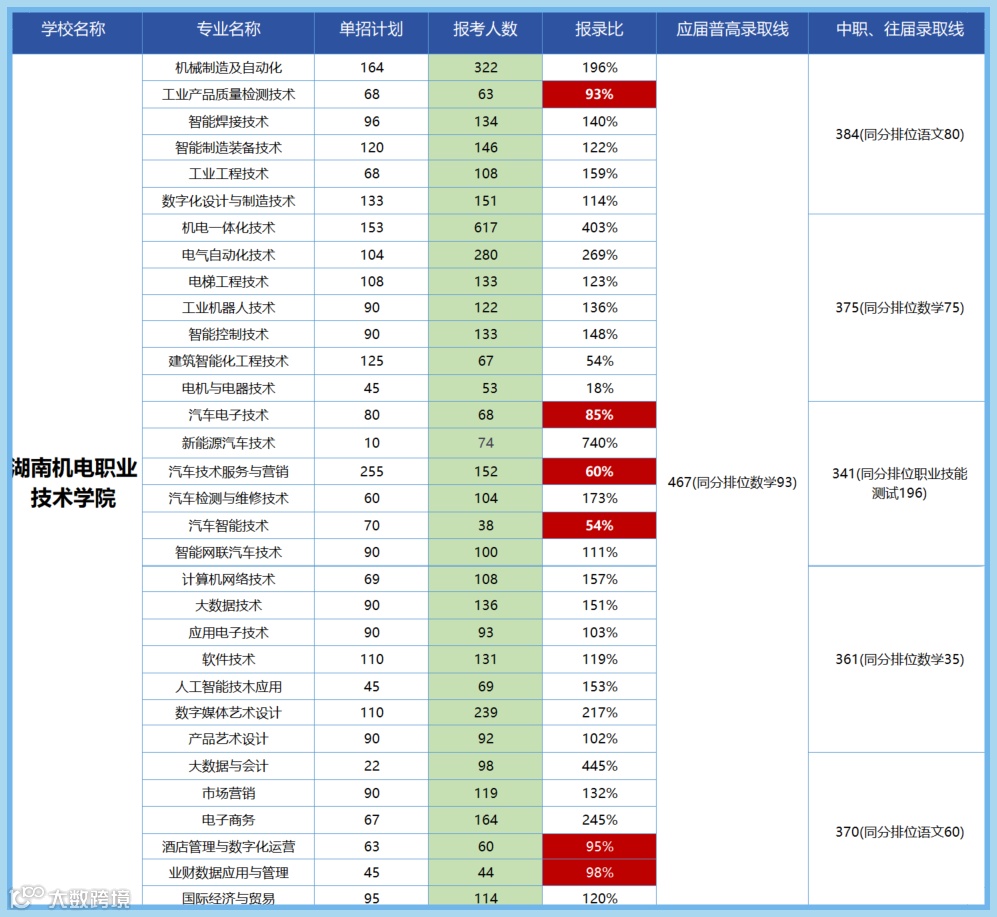
Task: Click the 电子商务 cell
Action: 228,820
